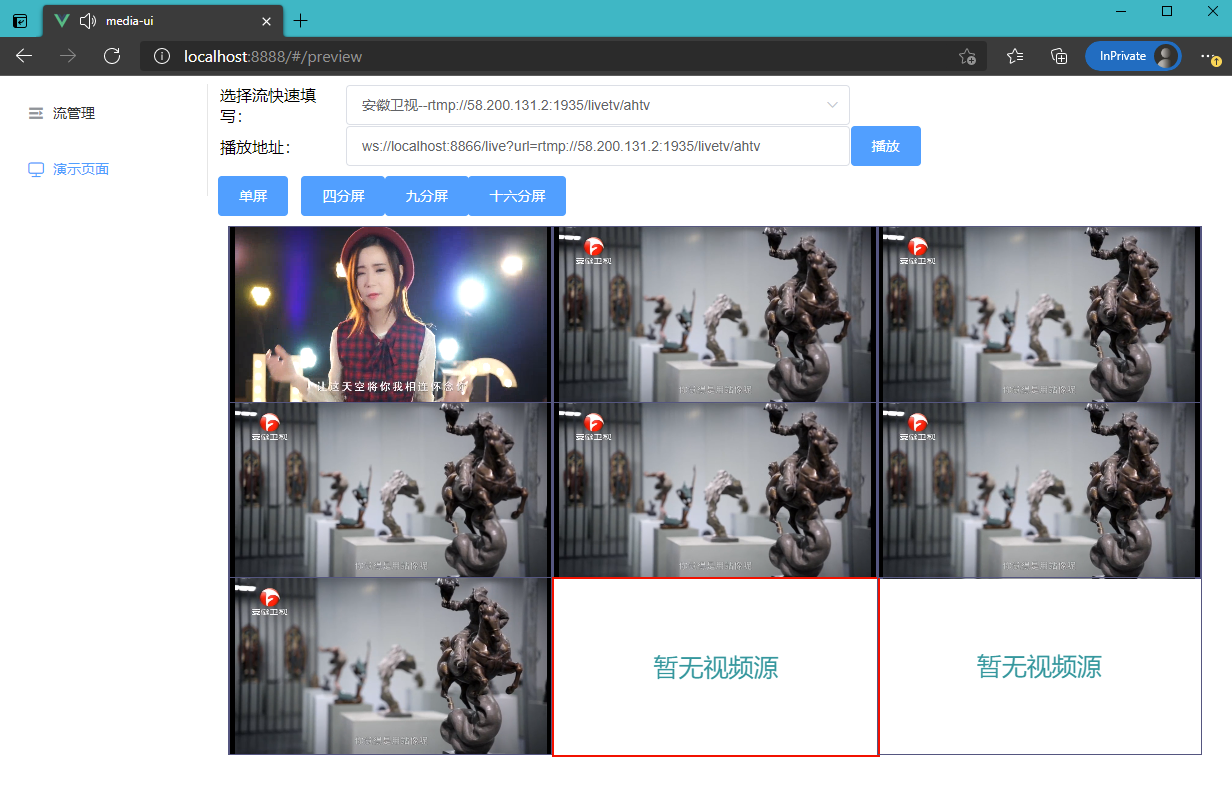Open a new browser tab with plus icon
This screenshot has width=1232, height=808.
(300, 21)
